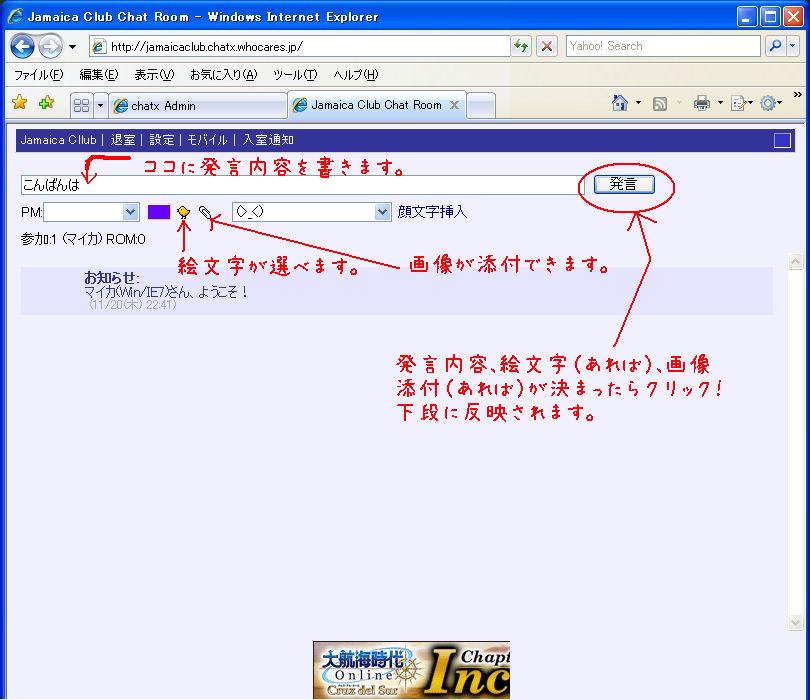Close the Jamaica Club Chat Room tab
Screen dimensions: 810x700
pos(454,105)
